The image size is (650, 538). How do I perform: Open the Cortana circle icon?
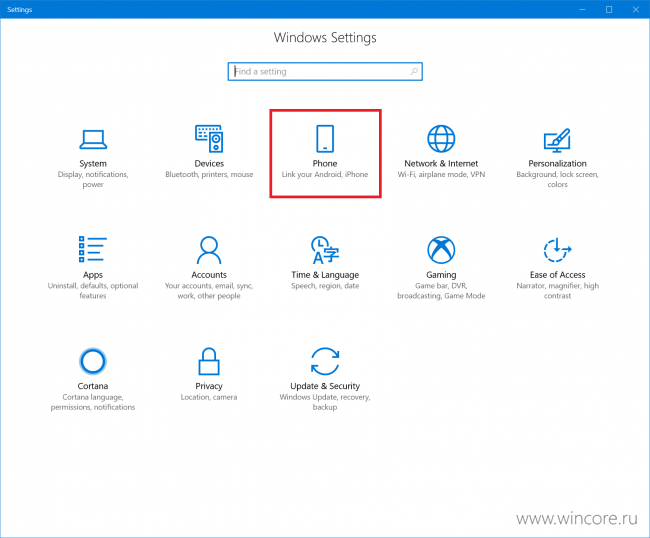[93, 361]
